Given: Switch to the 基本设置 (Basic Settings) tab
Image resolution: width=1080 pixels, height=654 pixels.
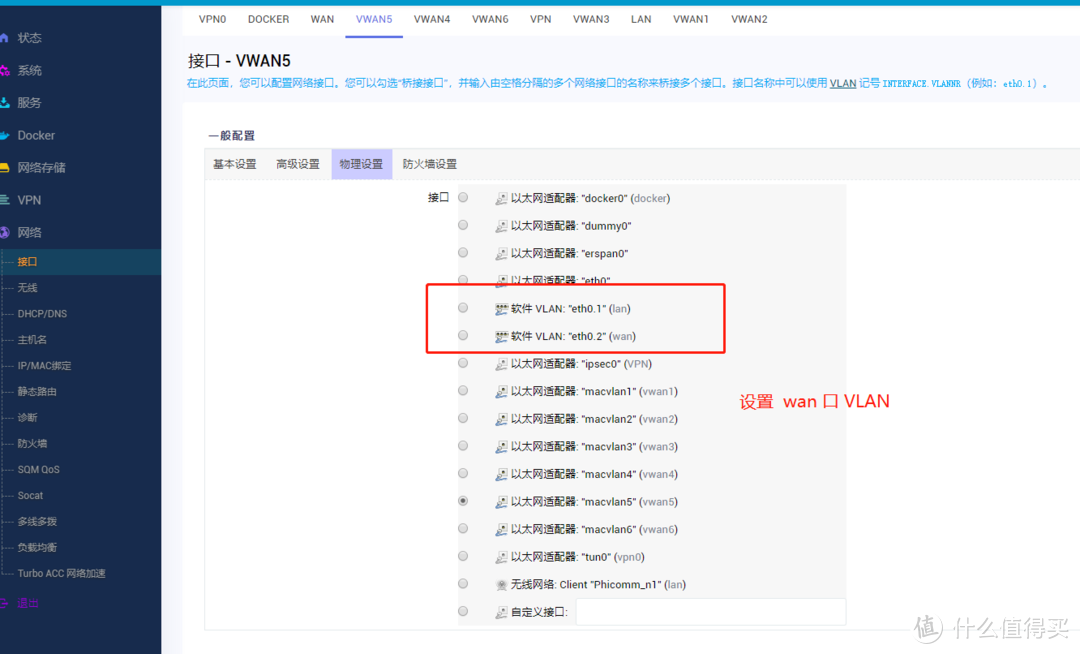Looking at the screenshot, I should (234, 163).
